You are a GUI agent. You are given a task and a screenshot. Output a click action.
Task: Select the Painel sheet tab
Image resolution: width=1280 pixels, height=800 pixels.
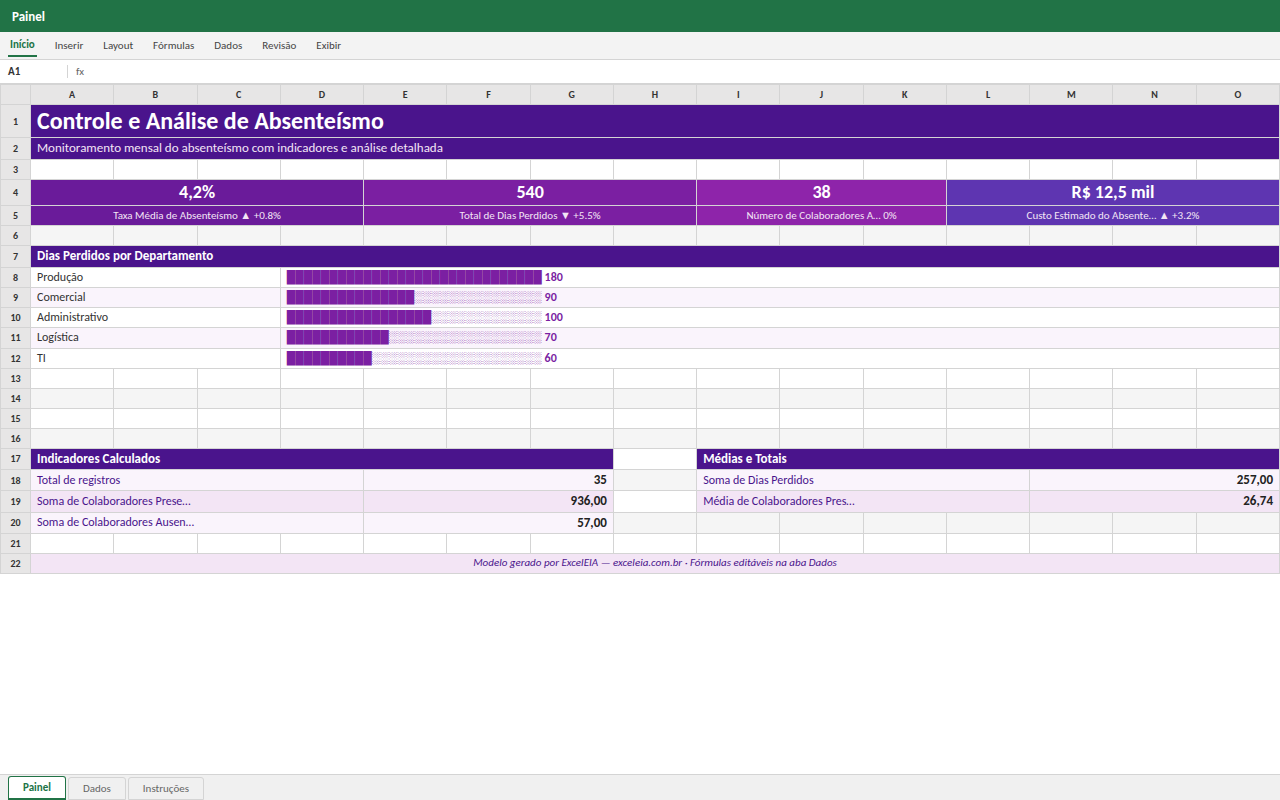point(37,788)
